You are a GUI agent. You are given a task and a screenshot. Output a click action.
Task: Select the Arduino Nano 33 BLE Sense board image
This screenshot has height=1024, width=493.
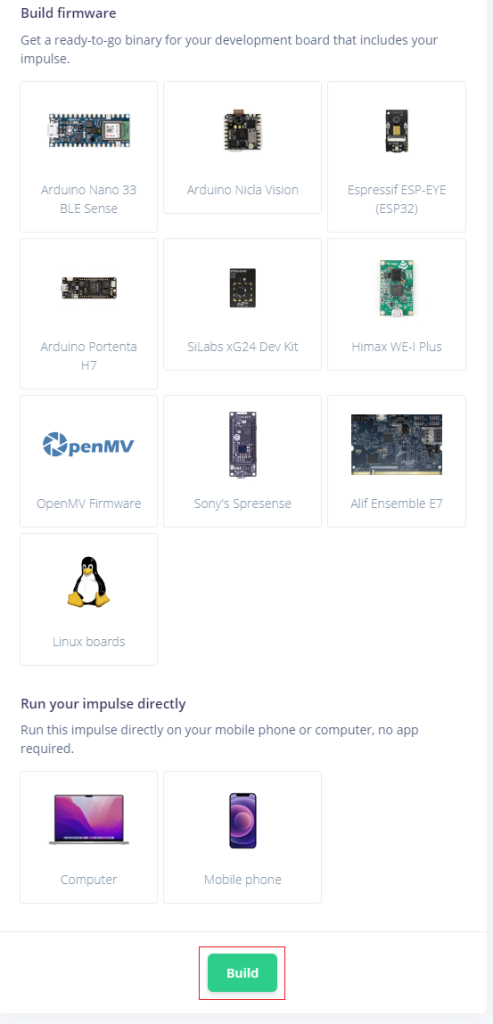(x=89, y=130)
